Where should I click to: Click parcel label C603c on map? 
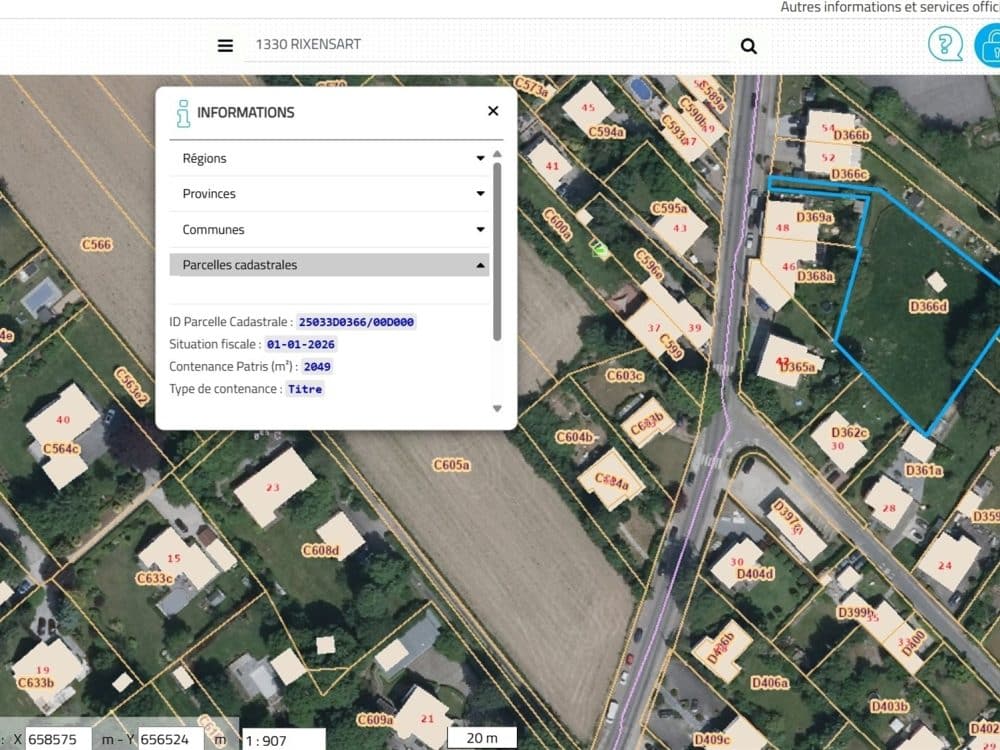(x=624, y=376)
